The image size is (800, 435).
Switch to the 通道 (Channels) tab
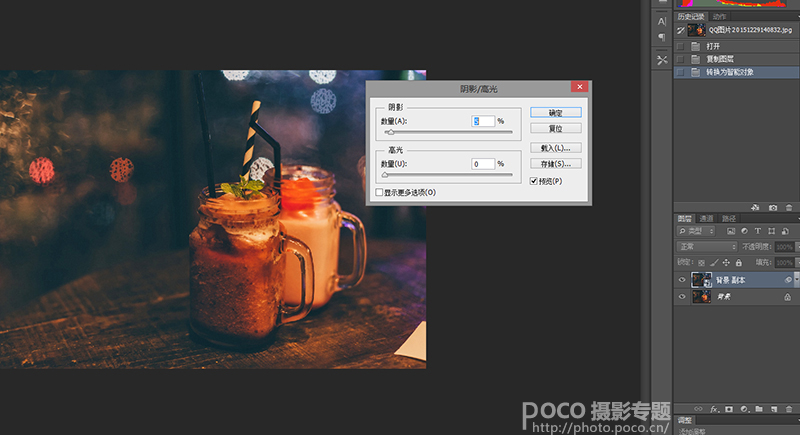click(x=706, y=218)
